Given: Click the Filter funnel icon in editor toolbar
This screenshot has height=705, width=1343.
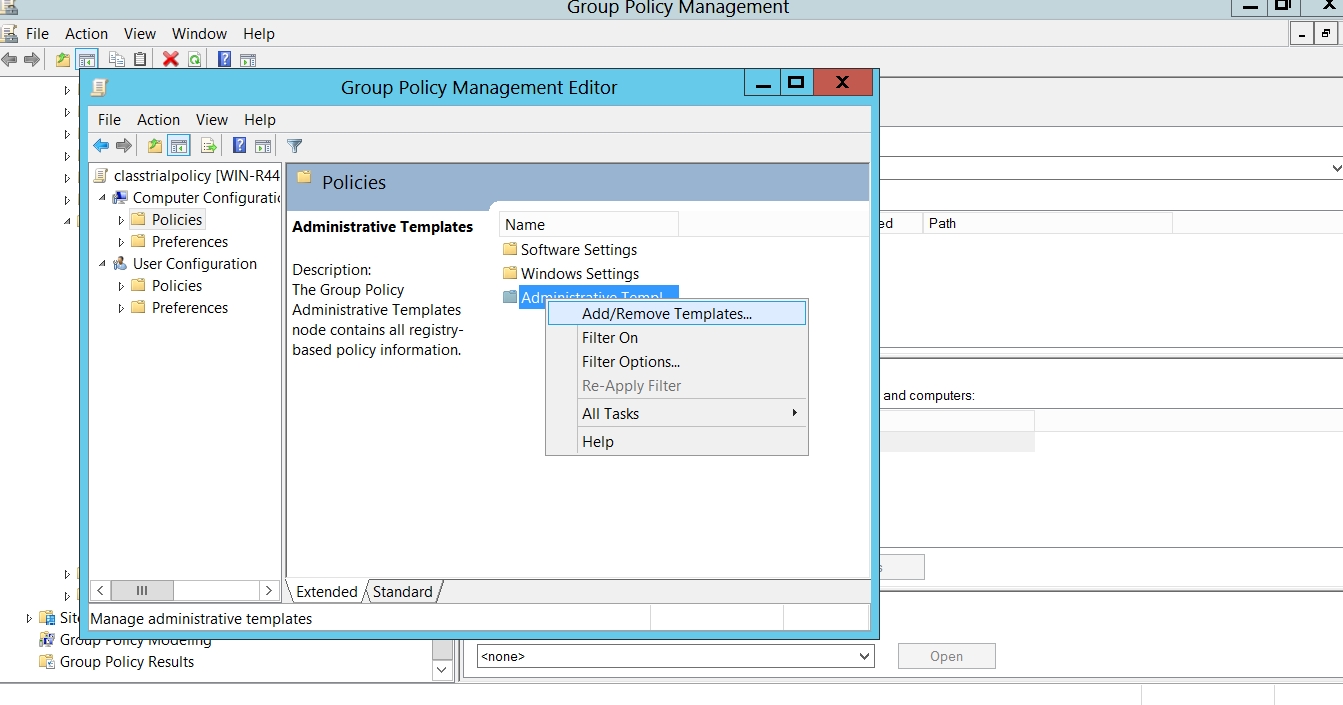Looking at the screenshot, I should coord(294,146).
